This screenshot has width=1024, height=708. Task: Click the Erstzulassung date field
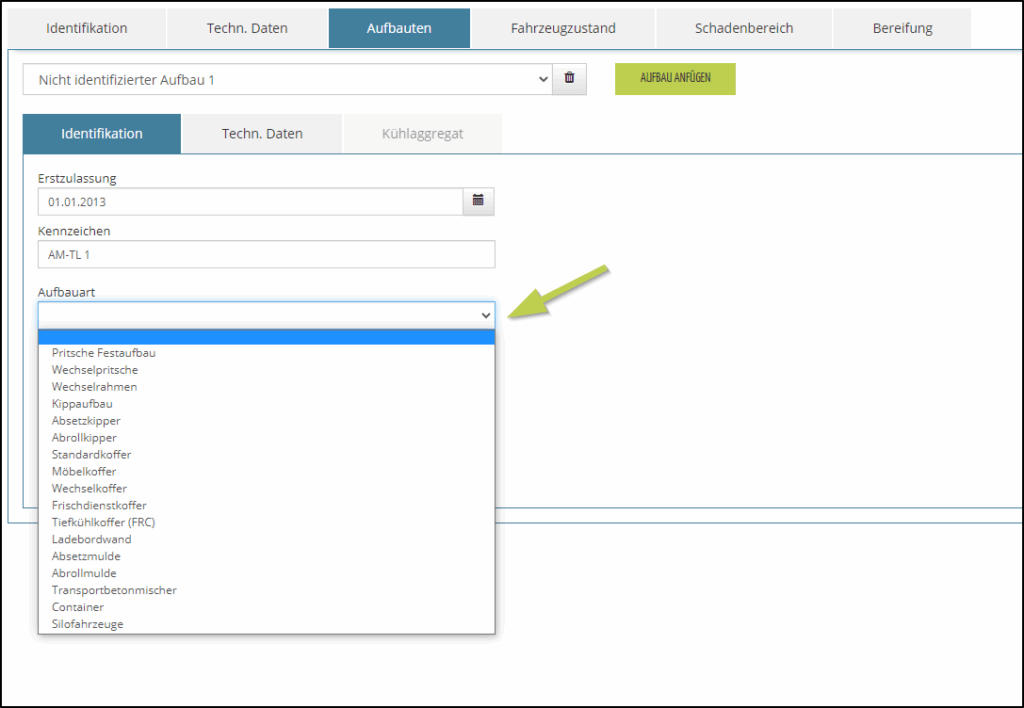tap(250, 201)
